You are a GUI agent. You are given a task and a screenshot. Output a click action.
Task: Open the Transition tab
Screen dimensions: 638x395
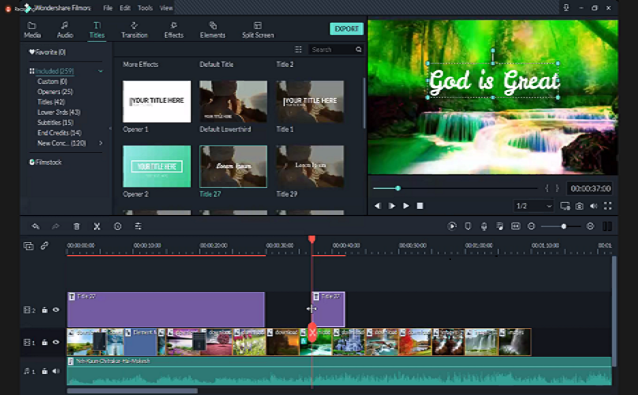click(x=134, y=30)
